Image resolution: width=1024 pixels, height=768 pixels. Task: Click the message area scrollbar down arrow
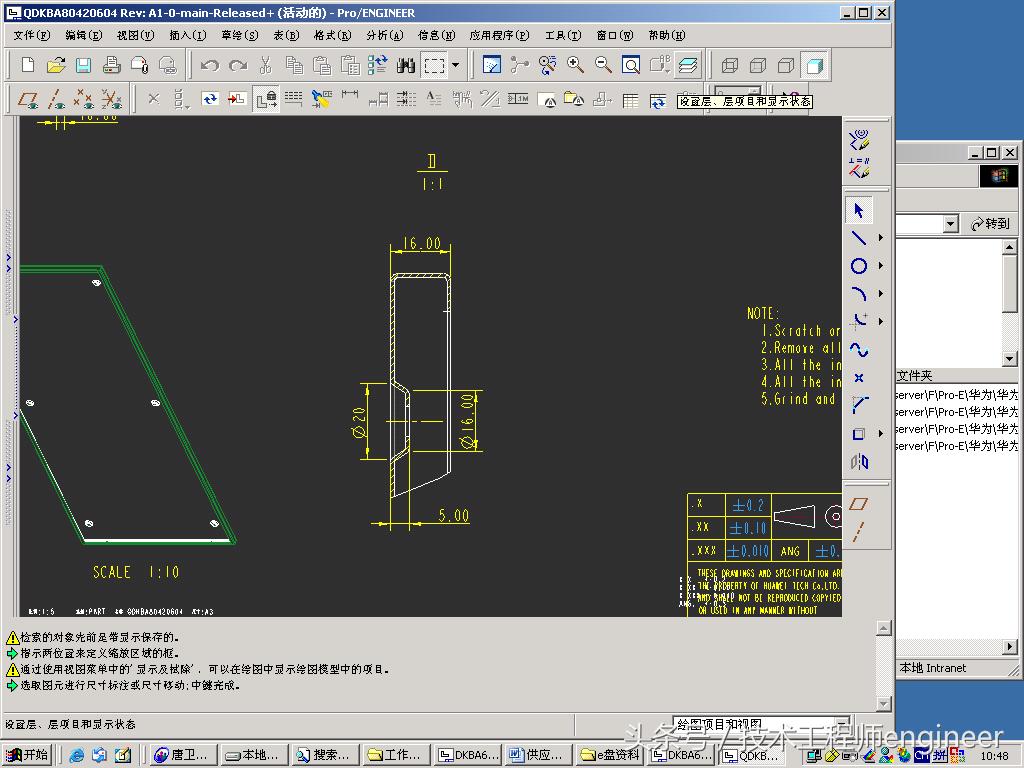(x=883, y=705)
